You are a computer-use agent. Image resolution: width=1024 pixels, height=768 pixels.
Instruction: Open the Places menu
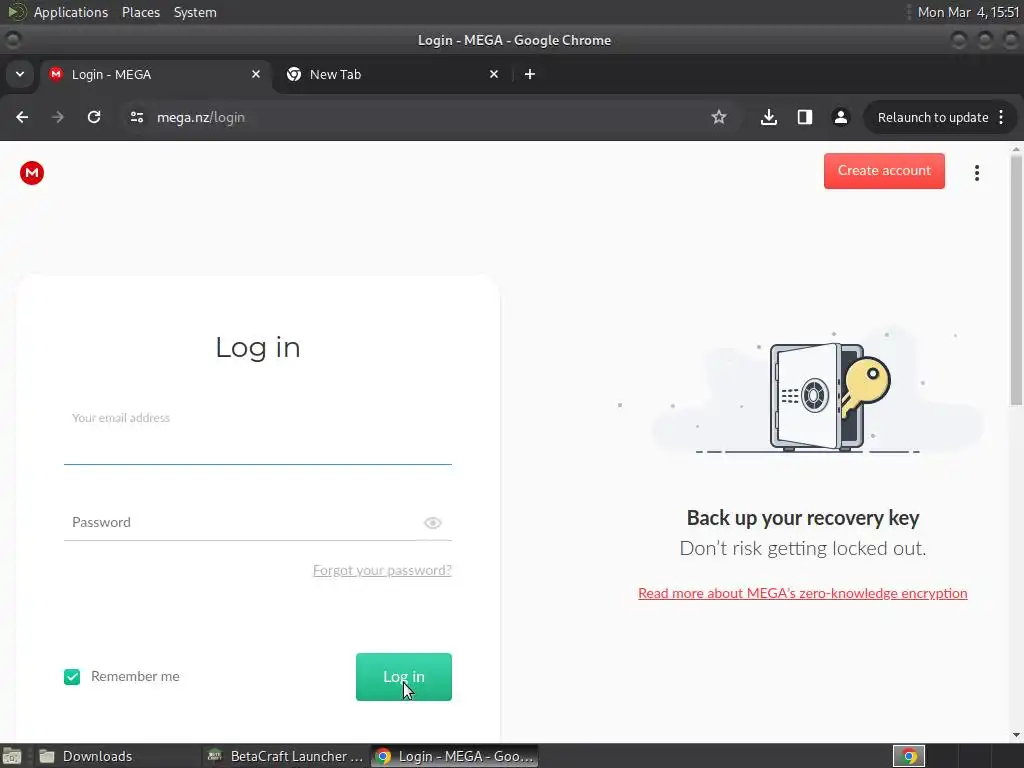click(140, 12)
